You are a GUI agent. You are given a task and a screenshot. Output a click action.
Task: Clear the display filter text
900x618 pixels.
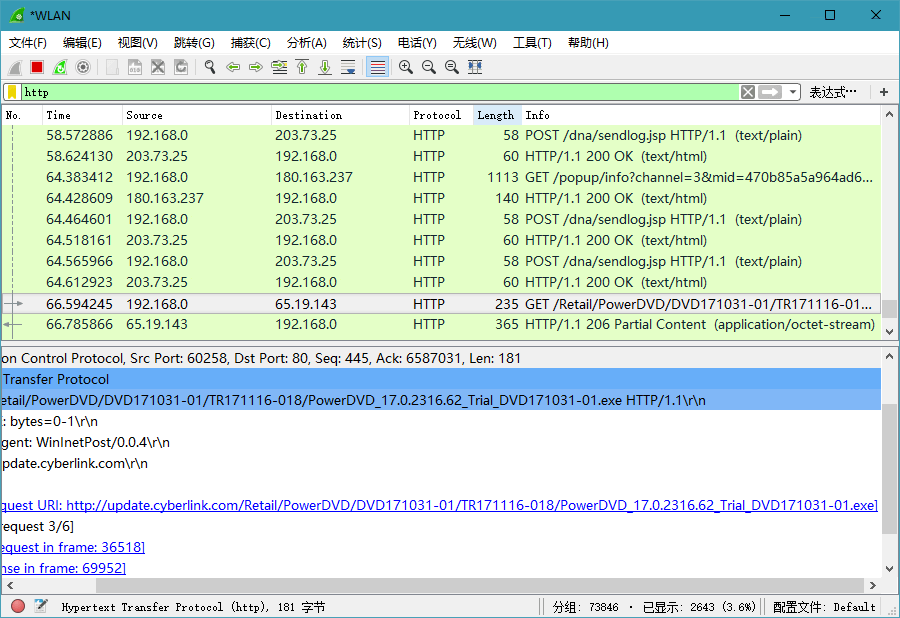pyautogui.click(x=748, y=92)
